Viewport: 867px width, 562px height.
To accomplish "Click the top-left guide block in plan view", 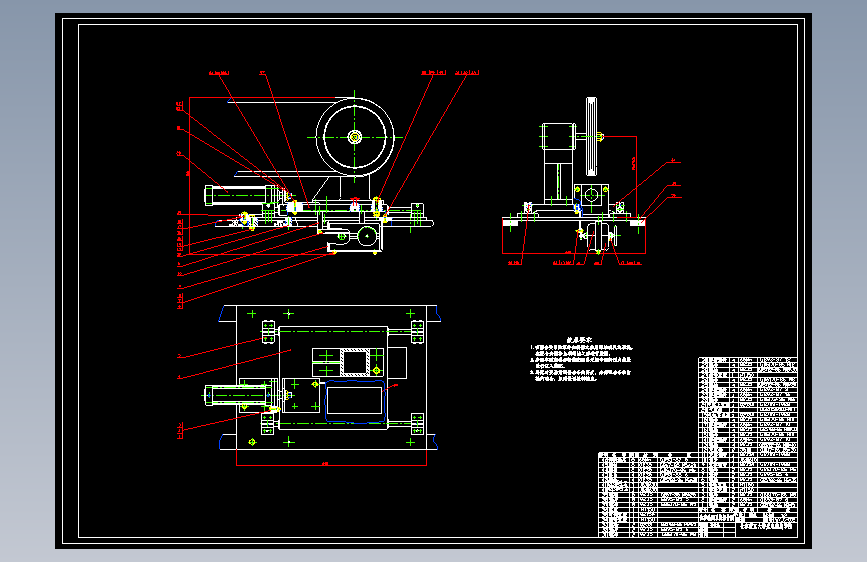I will (x=268, y=332).
